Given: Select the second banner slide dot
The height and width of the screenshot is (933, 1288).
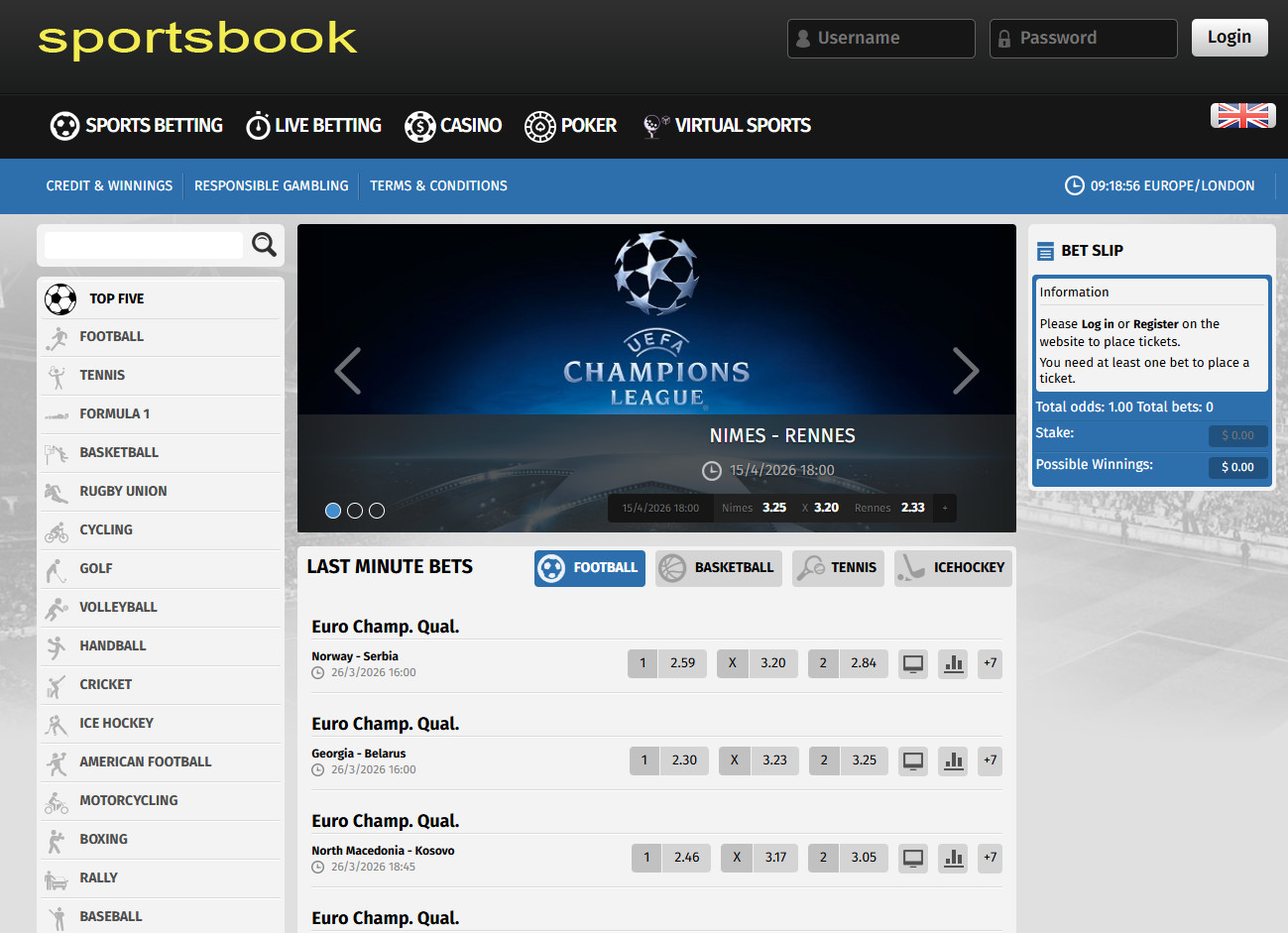Looking at the screenshot, I should click(355, 511).
